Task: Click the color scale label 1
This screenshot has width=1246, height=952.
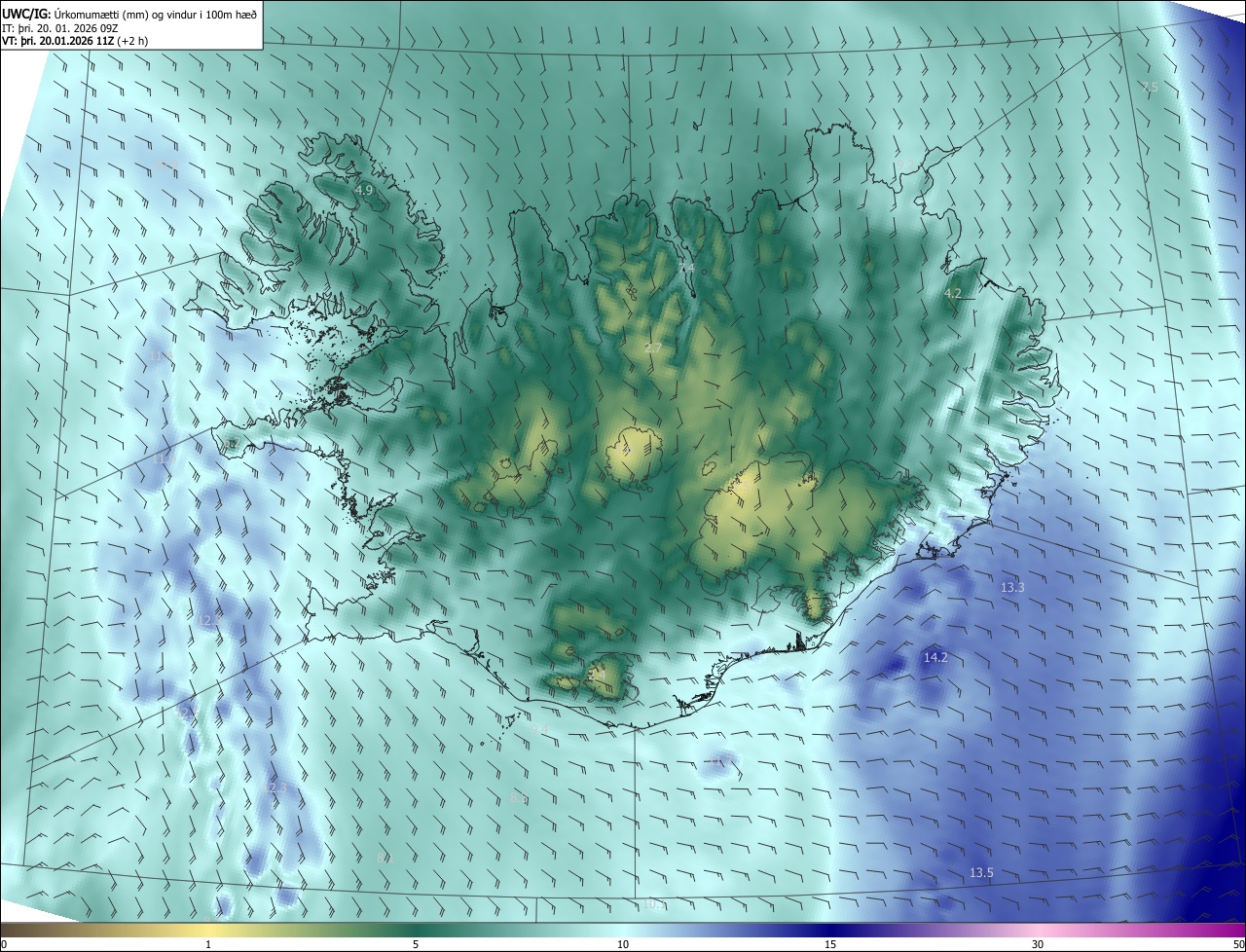Action: tap(208, 945)
